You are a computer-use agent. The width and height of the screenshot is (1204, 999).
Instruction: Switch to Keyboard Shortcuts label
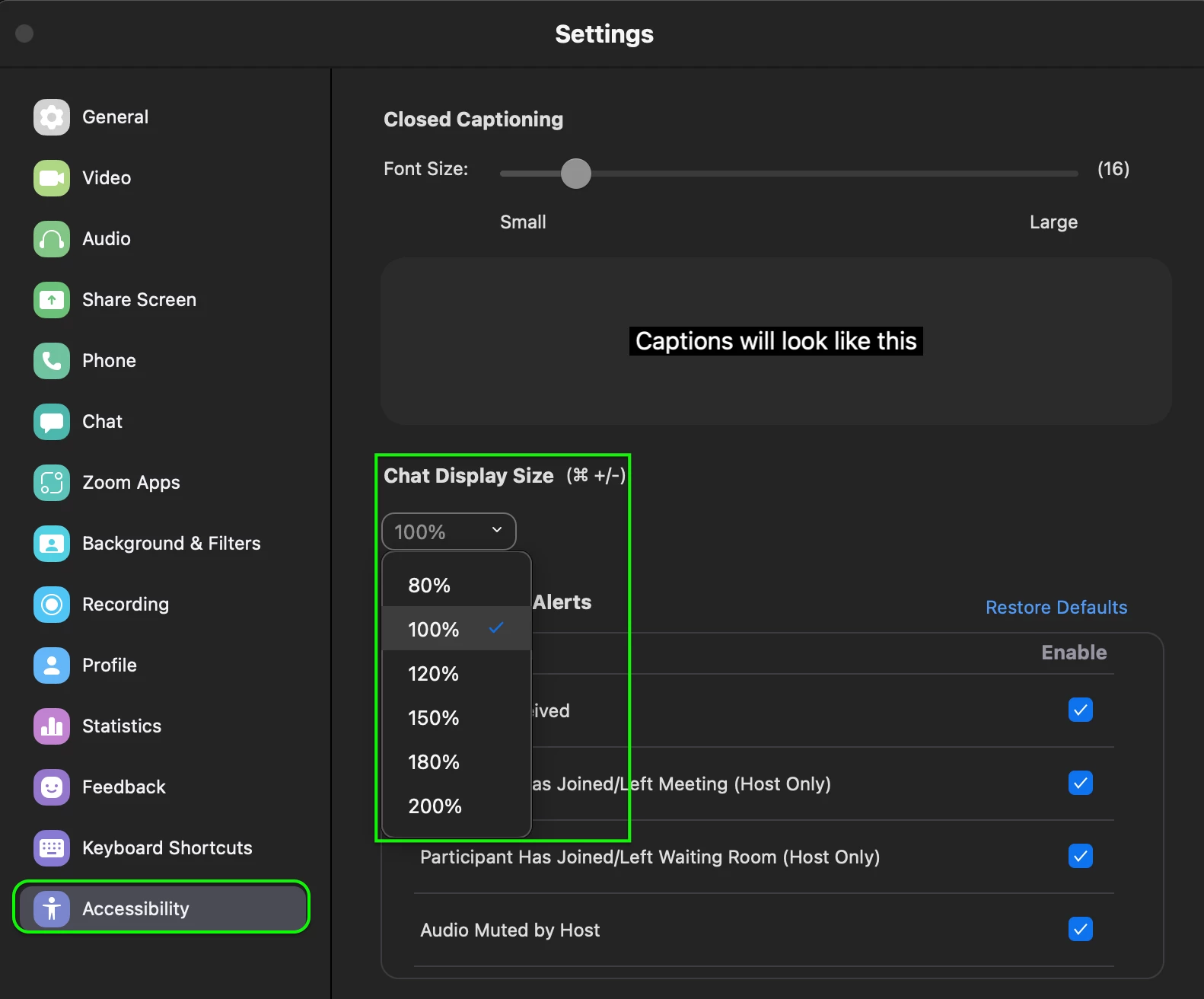point(167,848)
